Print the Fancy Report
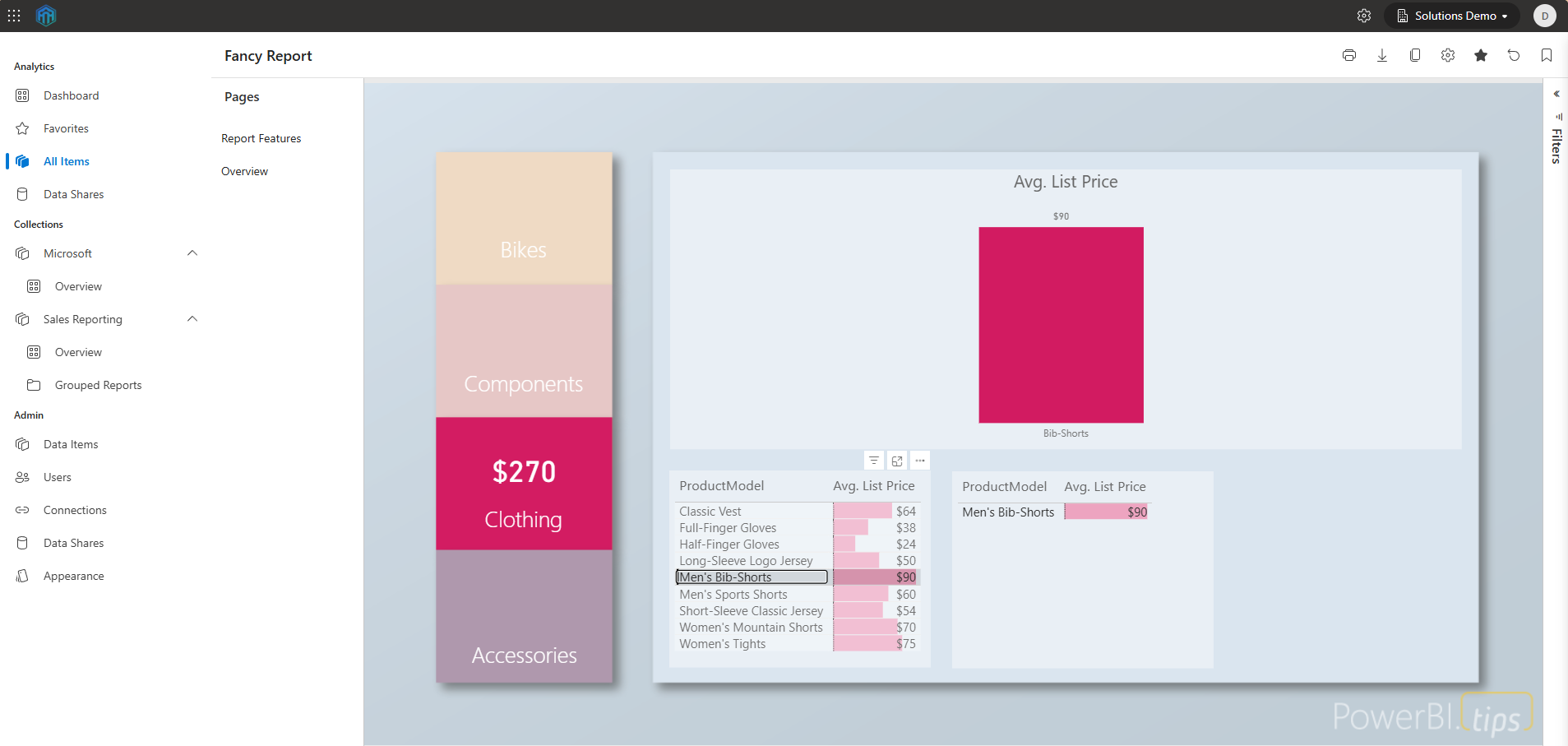The height and width of the screenshot is (746, 1568). [1348, 55]
